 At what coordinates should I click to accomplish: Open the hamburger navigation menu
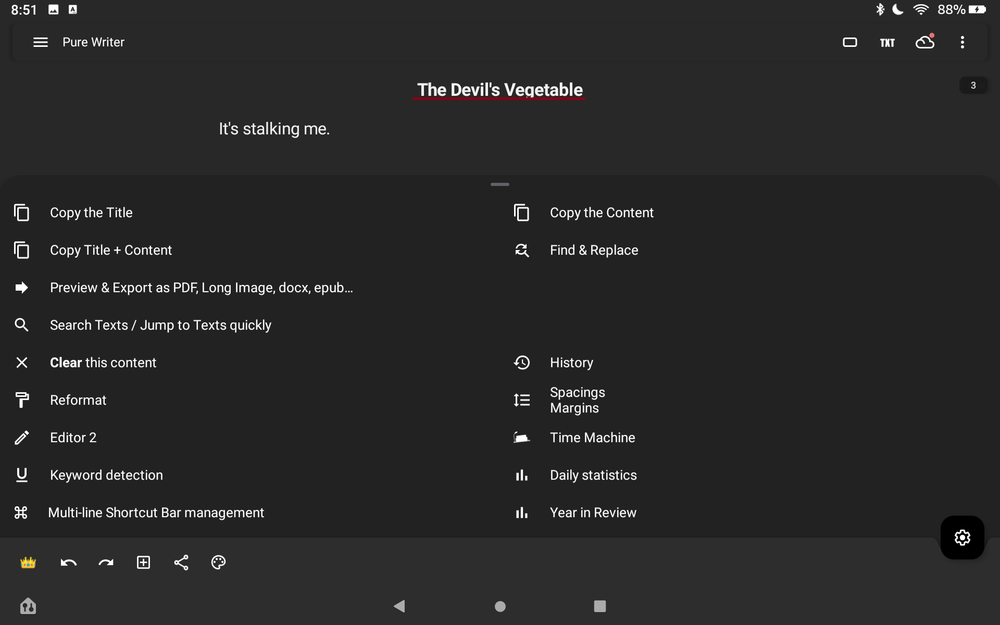pyautogui.click(x=40, y=42)
